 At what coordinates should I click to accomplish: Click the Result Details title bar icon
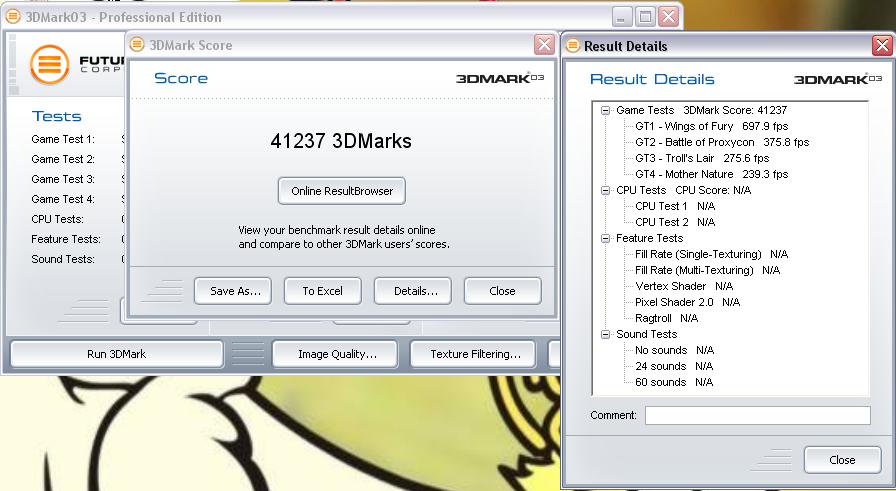(x=573, y=46)
